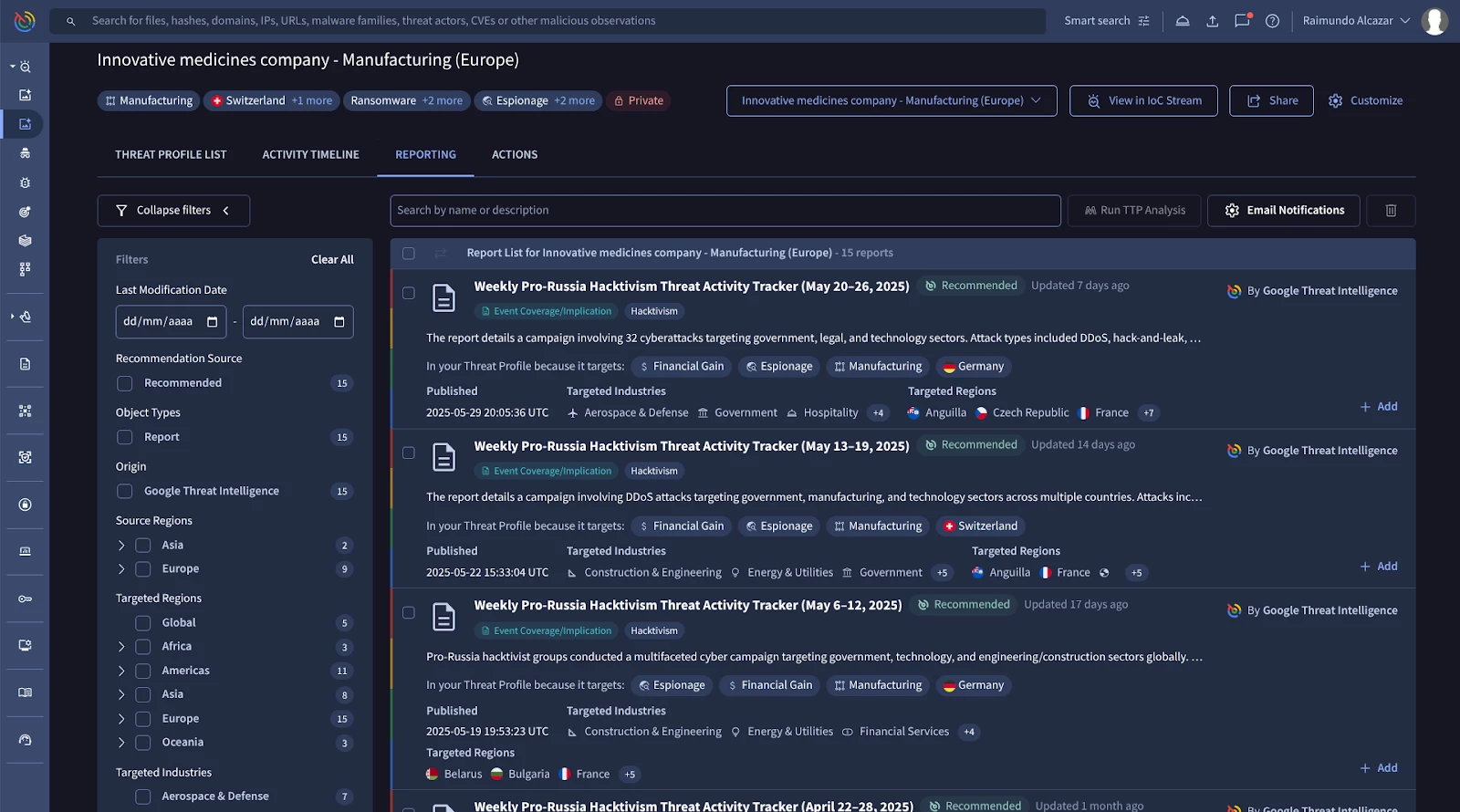Click the calendar icon in the start date field

coord(213,322)
